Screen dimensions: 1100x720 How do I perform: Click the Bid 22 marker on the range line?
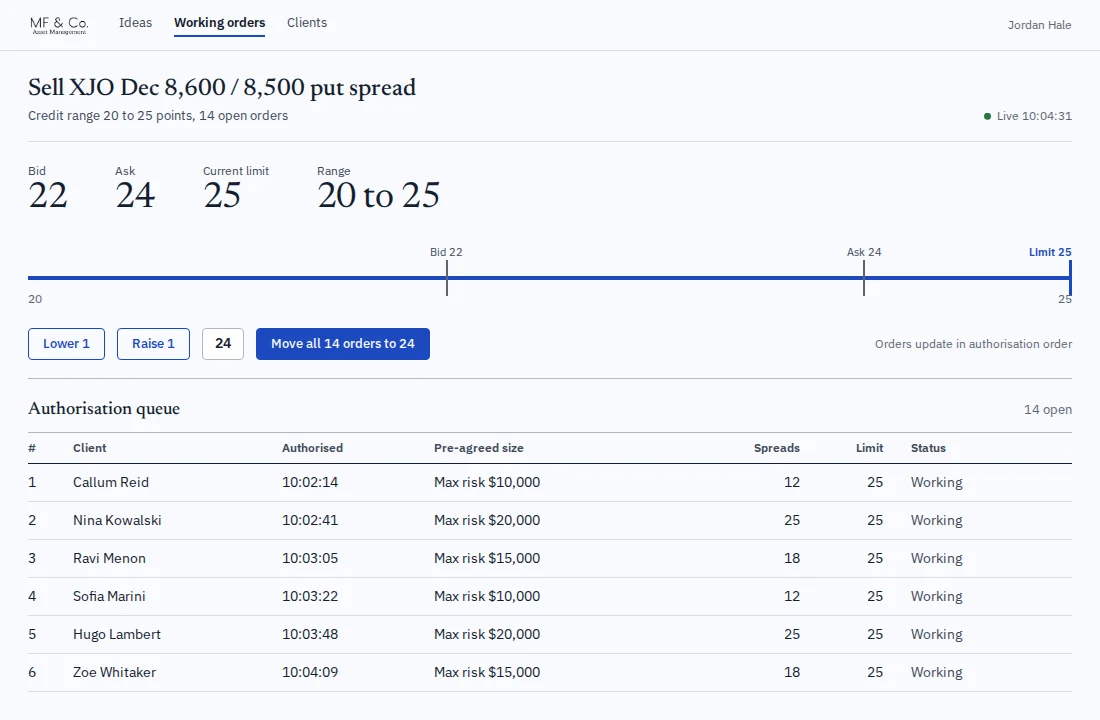[447, 278]
